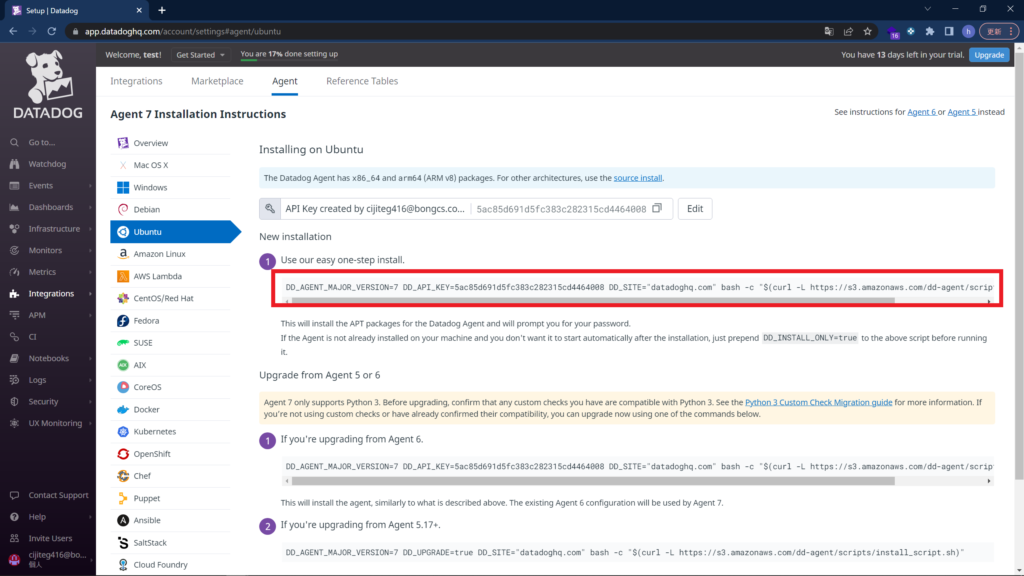
Task: Select the Events icon in the sidebar
Action: click(x=14, y=185)
